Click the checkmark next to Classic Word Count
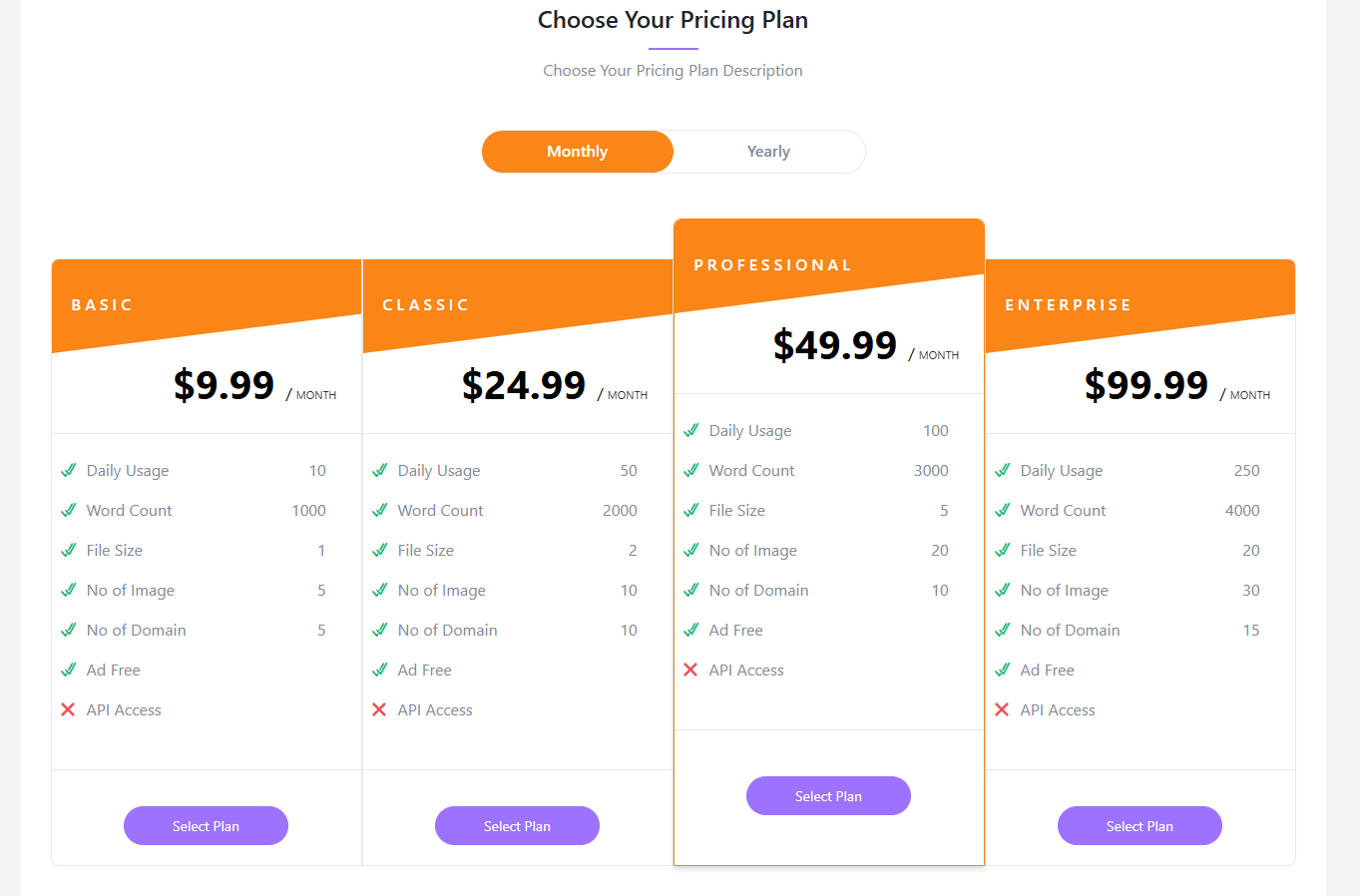 [x=380, y=510]
